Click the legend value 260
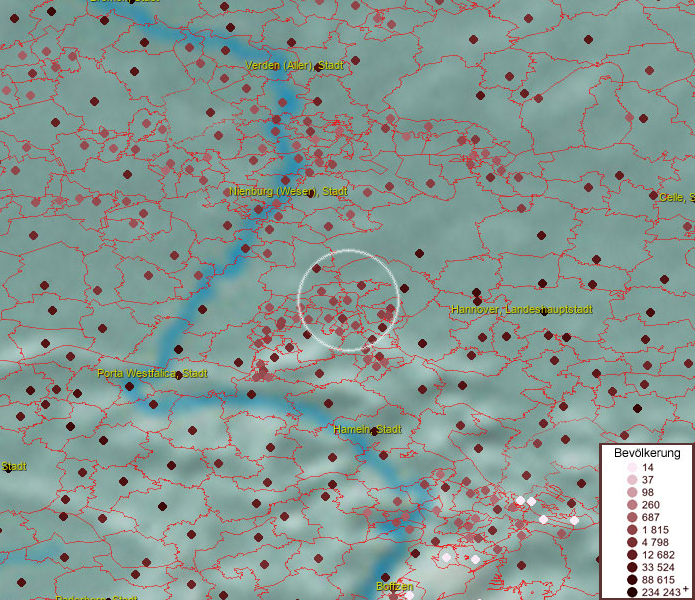Screen dimensions: 695x600 (651, 505)
